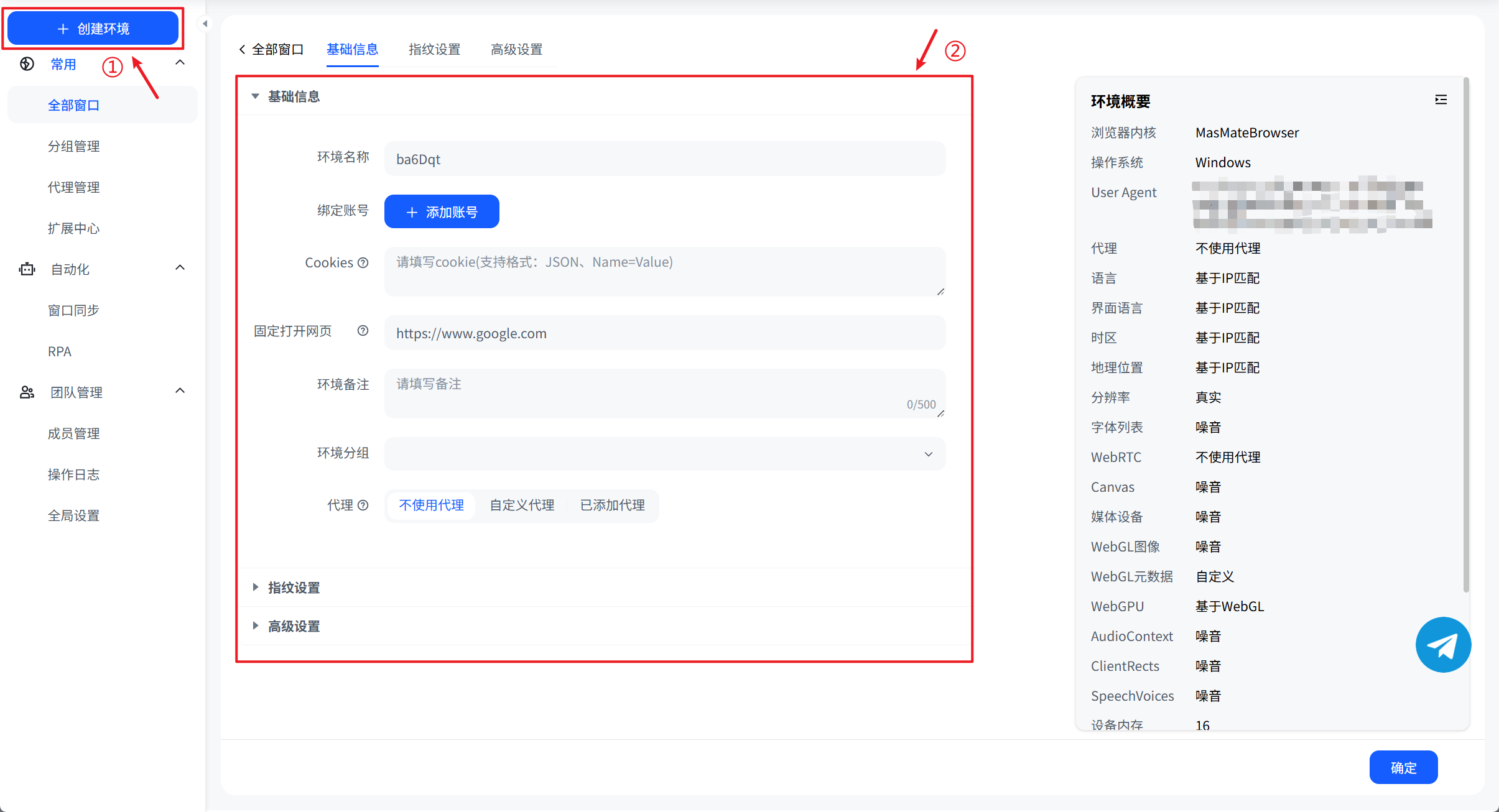
Task: Click the 代理 help question icon
Action: (x=363, y=505)
